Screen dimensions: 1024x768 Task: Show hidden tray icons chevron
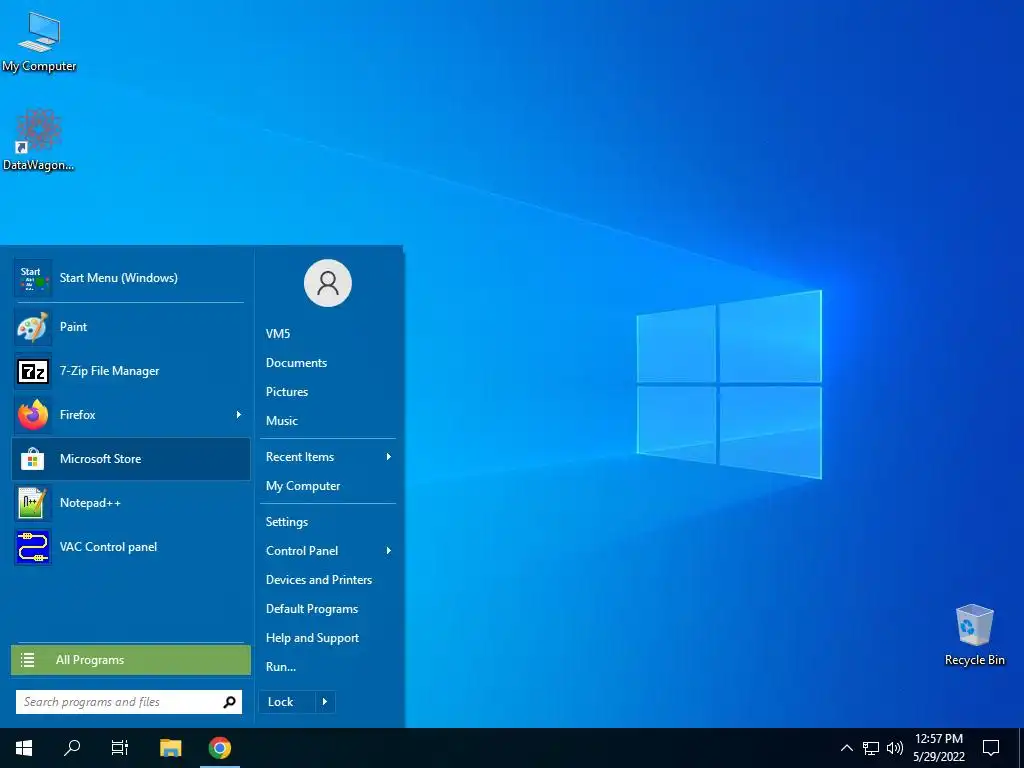846,748
